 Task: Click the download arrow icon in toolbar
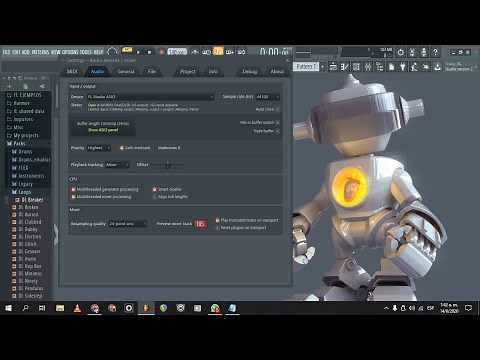pos(437,67)
